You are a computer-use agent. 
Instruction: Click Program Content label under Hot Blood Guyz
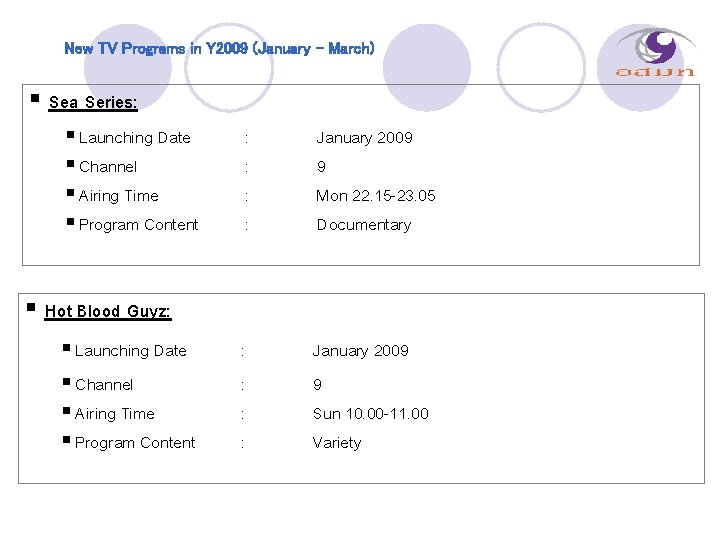pos(135,443)
